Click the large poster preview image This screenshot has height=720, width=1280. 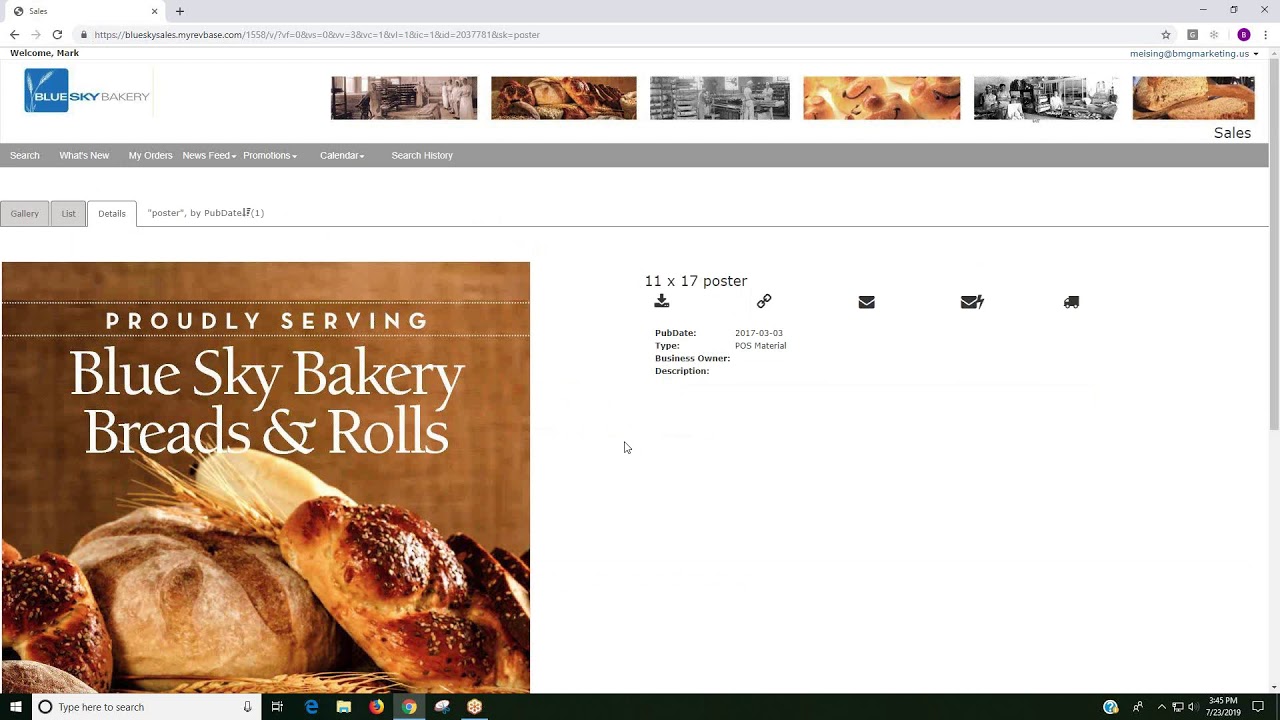coord(266,477)
